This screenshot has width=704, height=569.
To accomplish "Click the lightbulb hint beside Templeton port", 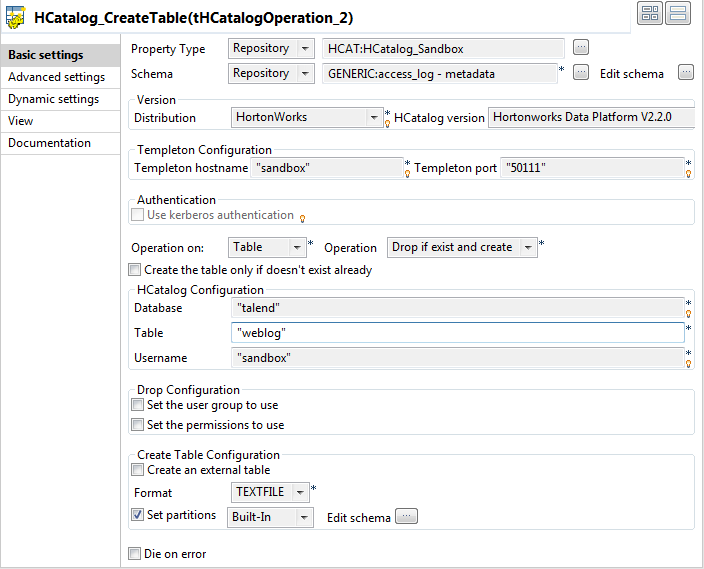I will [x=689, y=174].
